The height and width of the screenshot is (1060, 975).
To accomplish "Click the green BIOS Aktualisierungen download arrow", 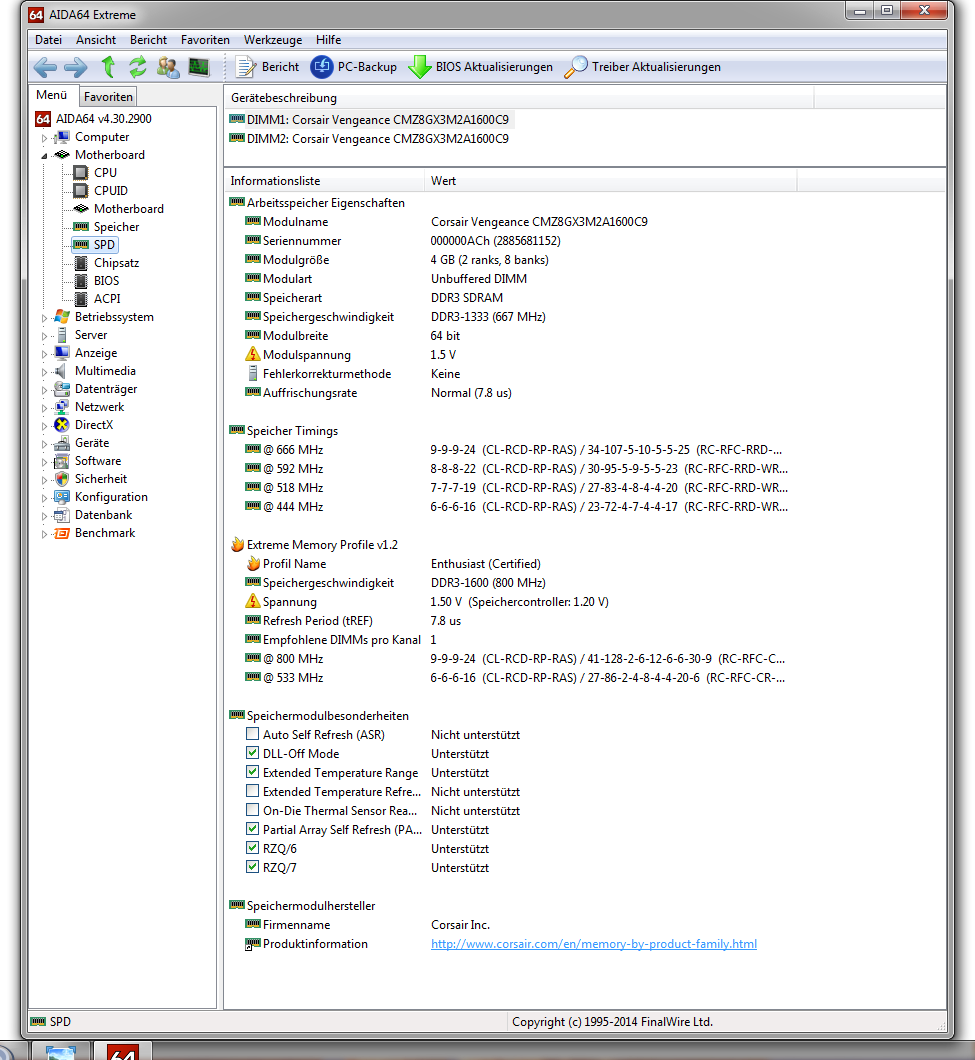I will (x=420, y=67).
